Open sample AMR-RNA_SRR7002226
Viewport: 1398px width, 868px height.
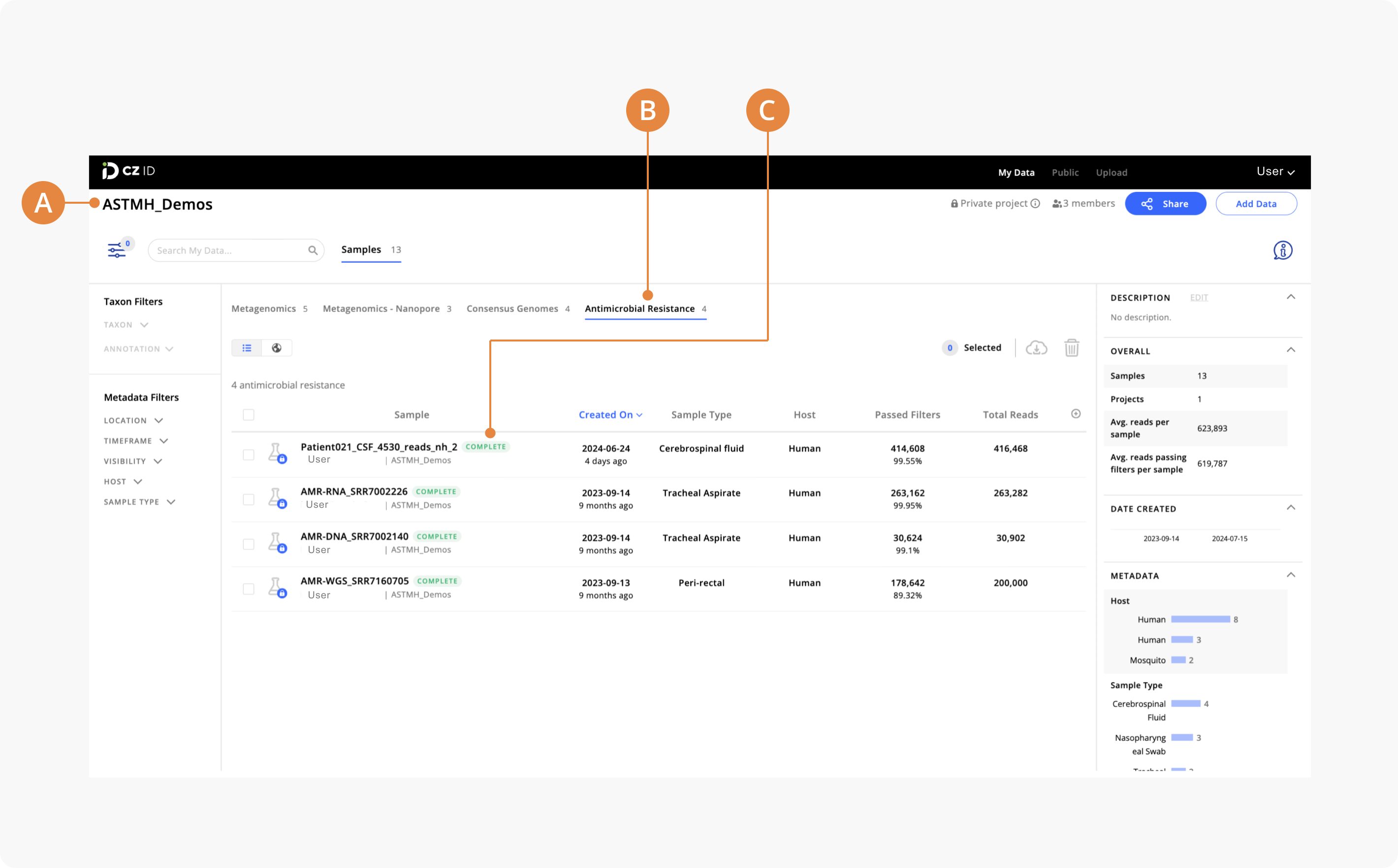[x=353, y=492]
